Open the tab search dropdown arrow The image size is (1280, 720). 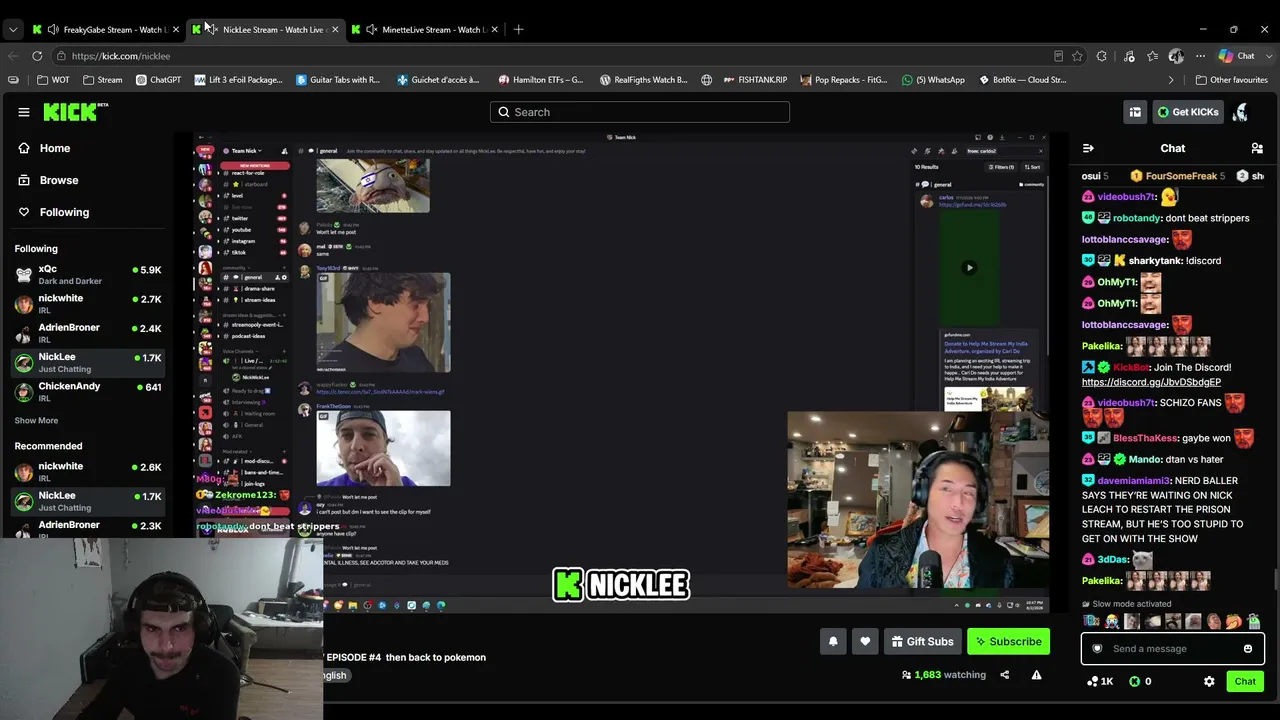(x=13, y=30)
